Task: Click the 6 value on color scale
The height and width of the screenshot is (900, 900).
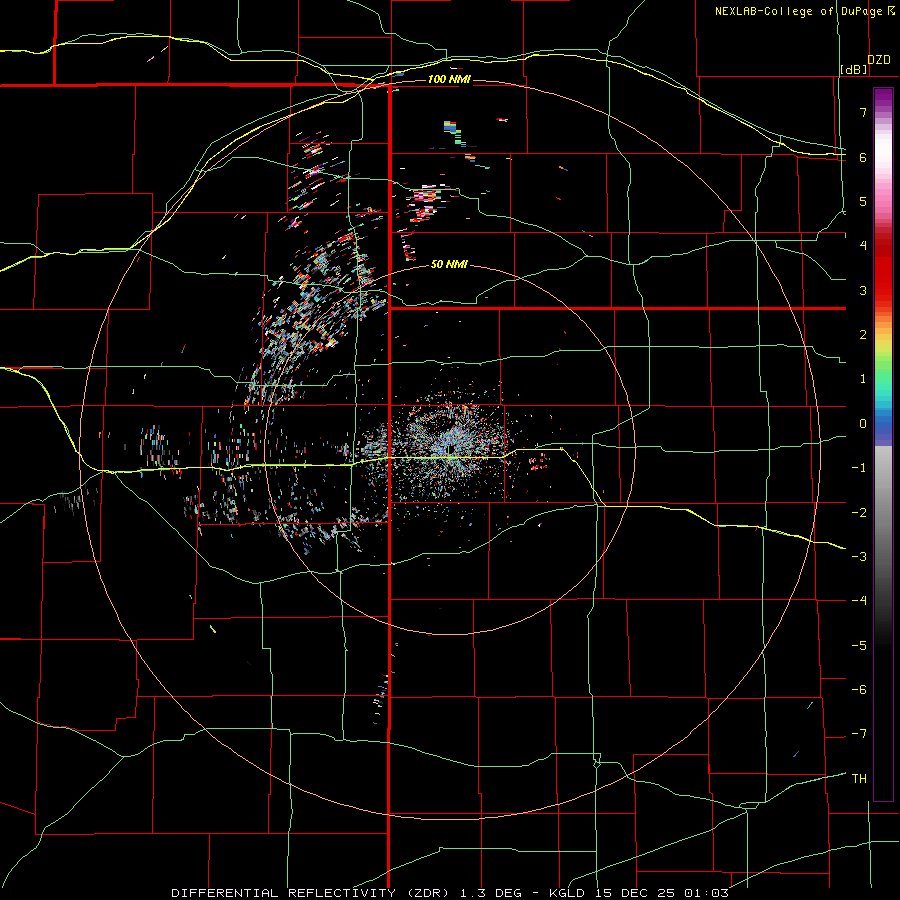Action: [x=863, y=157]
